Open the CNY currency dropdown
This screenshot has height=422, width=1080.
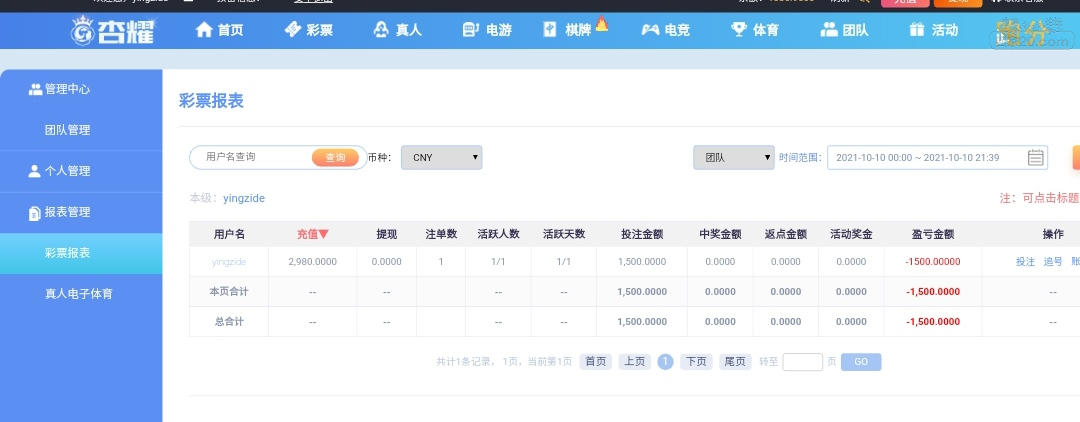[x=442, y=158]
